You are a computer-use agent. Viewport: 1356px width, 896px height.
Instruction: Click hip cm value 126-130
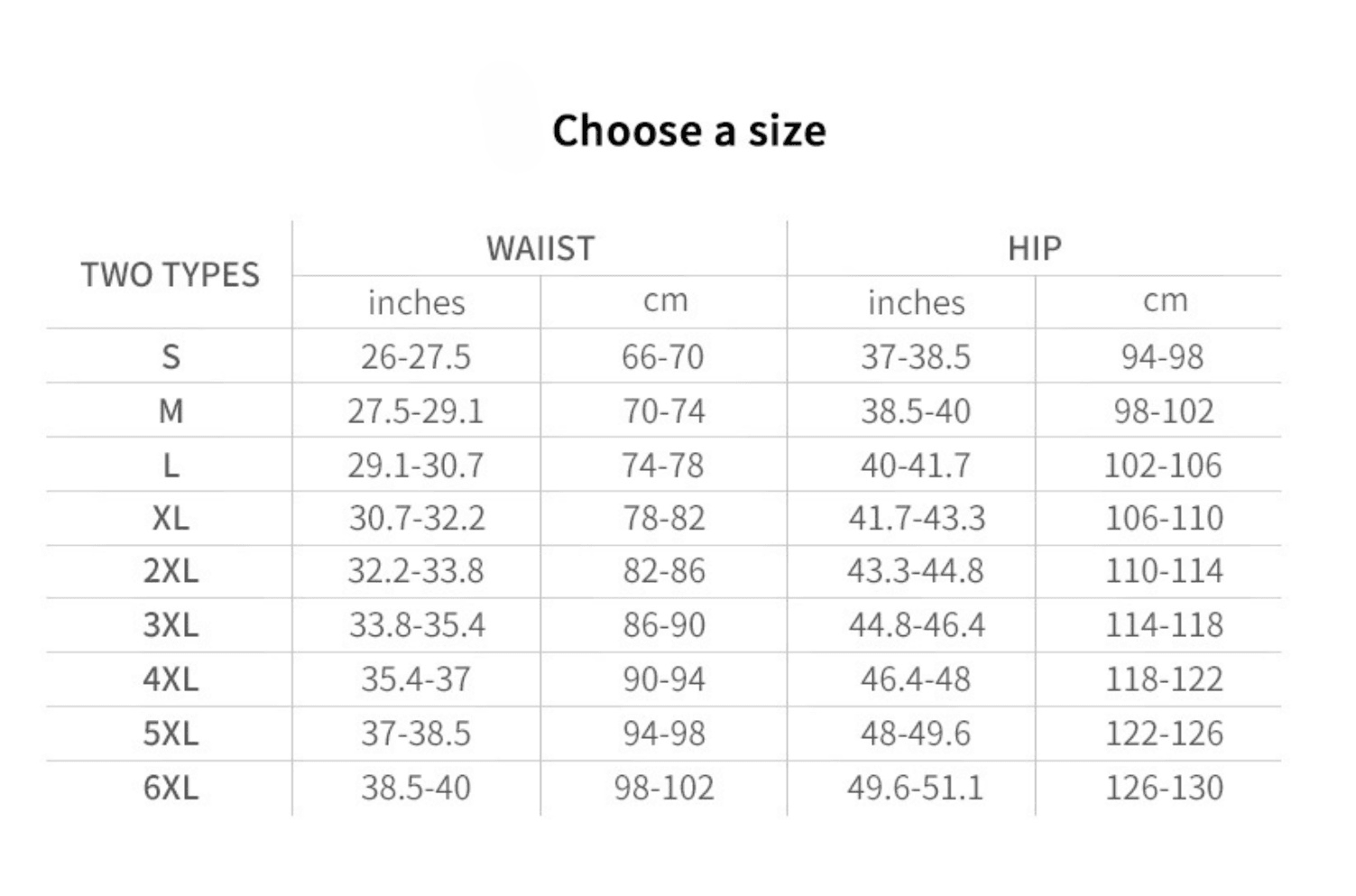[x=1164, y=788]
